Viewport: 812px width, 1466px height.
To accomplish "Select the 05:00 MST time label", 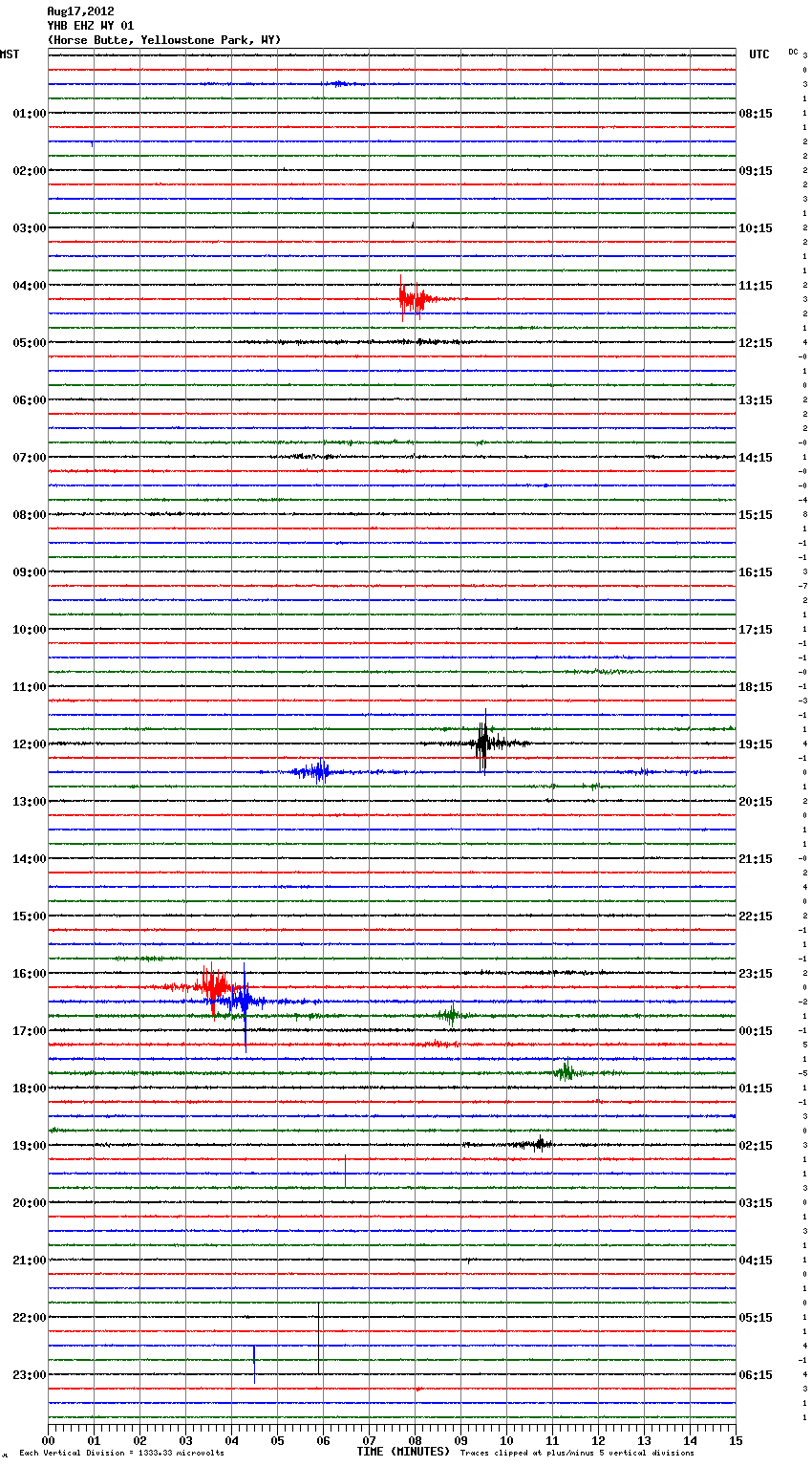I will [x=30, y=343].
